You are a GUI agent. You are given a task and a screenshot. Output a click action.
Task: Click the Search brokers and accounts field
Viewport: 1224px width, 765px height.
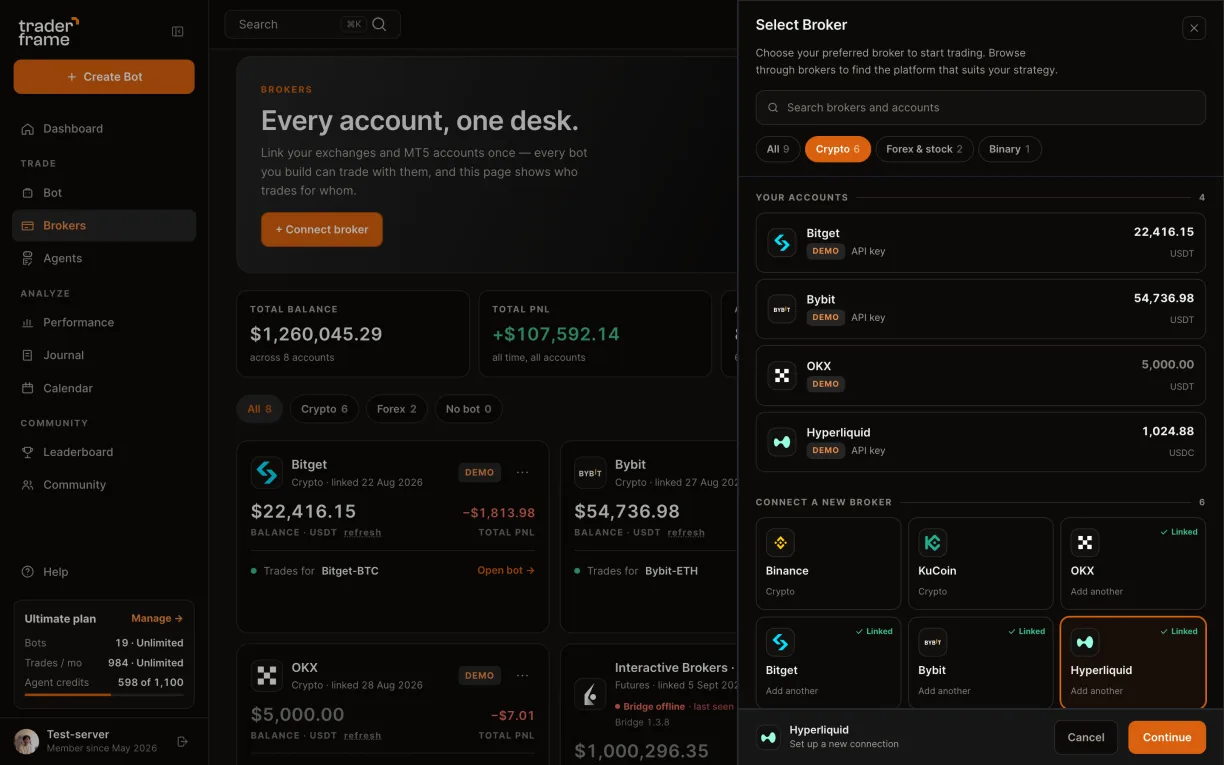coord(980,108)
